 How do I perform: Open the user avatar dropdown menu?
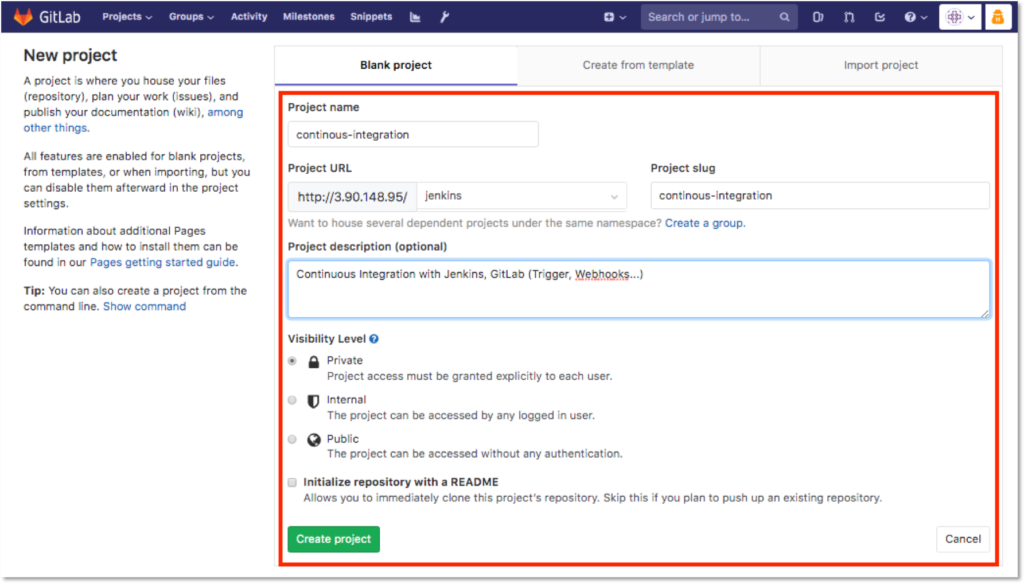pyautogui.click(x=960, y=18)
